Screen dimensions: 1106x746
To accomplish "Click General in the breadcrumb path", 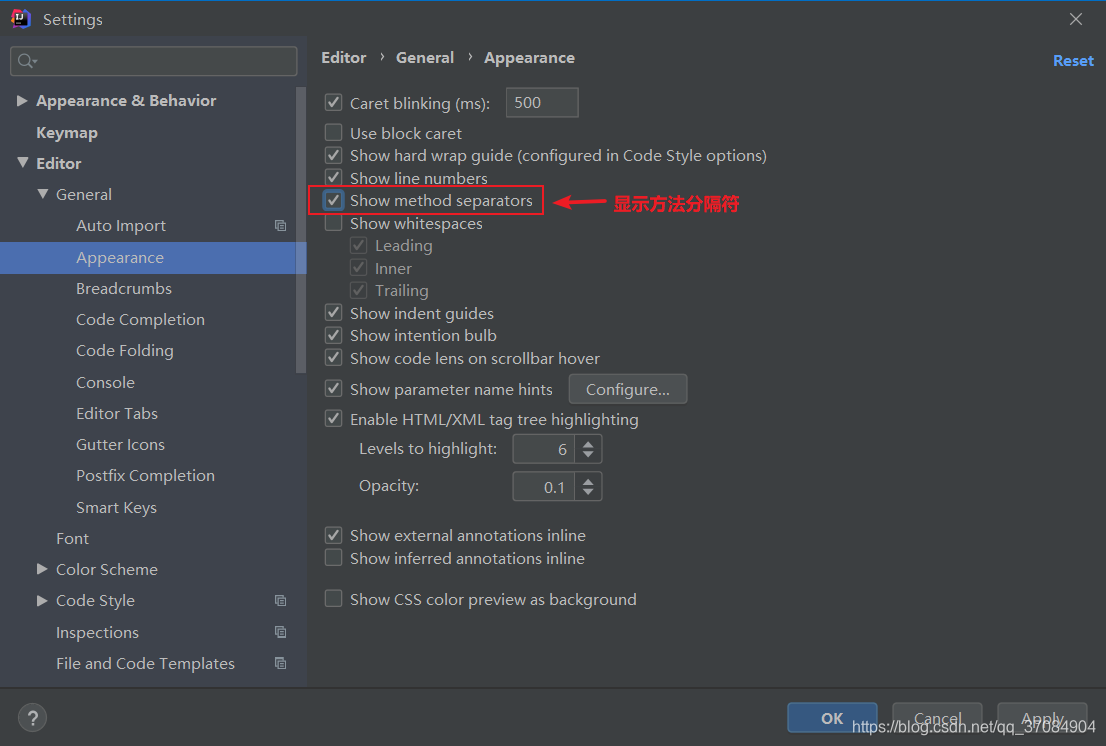I will tap(425, 58).
